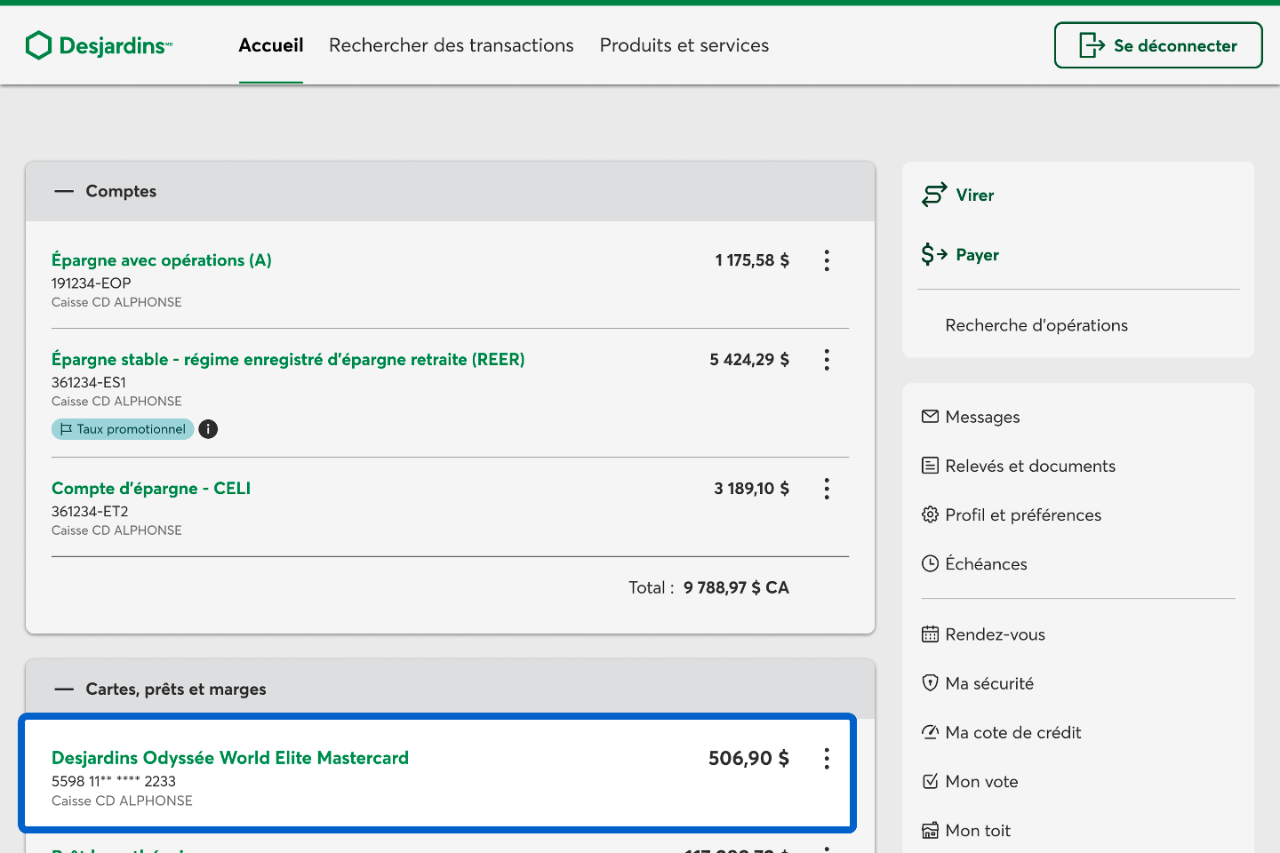This screenshot has height=853, width=1280.
Task: Open Rendez-vous
Action: click(x=995, y=634)
